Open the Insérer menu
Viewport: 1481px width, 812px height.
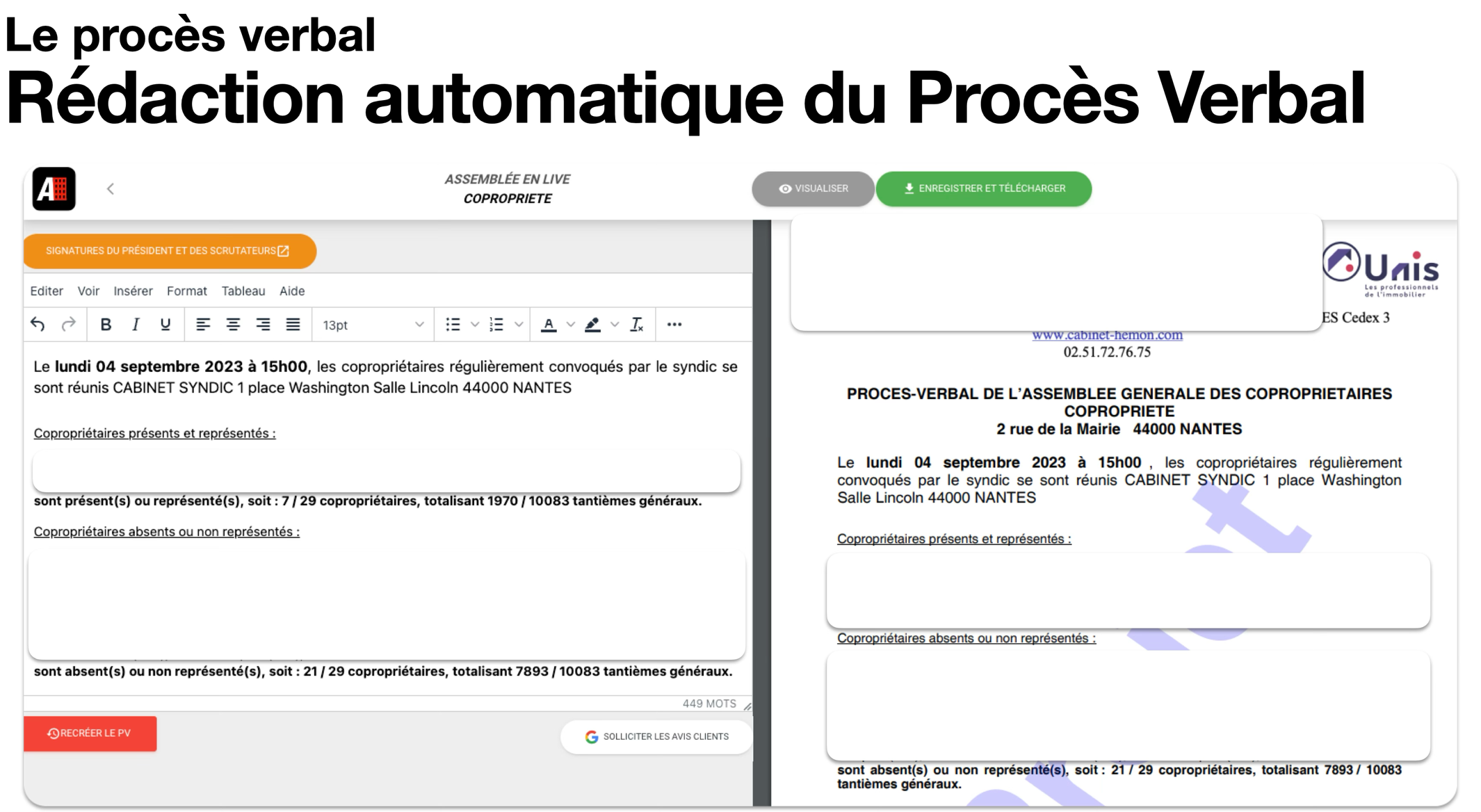(133, 291)
